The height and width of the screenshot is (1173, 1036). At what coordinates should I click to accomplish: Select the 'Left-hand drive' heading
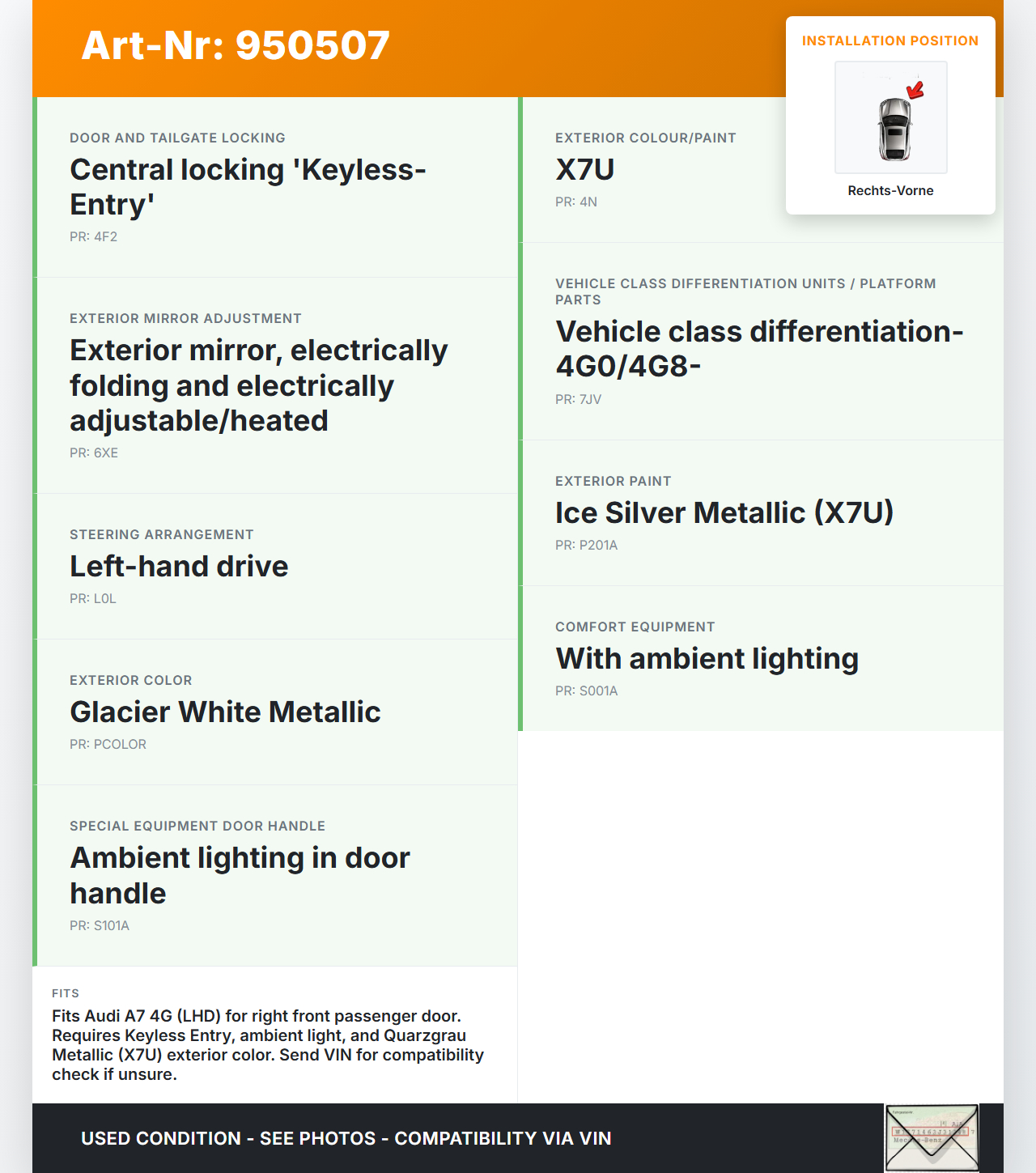[x=179, y=567]
